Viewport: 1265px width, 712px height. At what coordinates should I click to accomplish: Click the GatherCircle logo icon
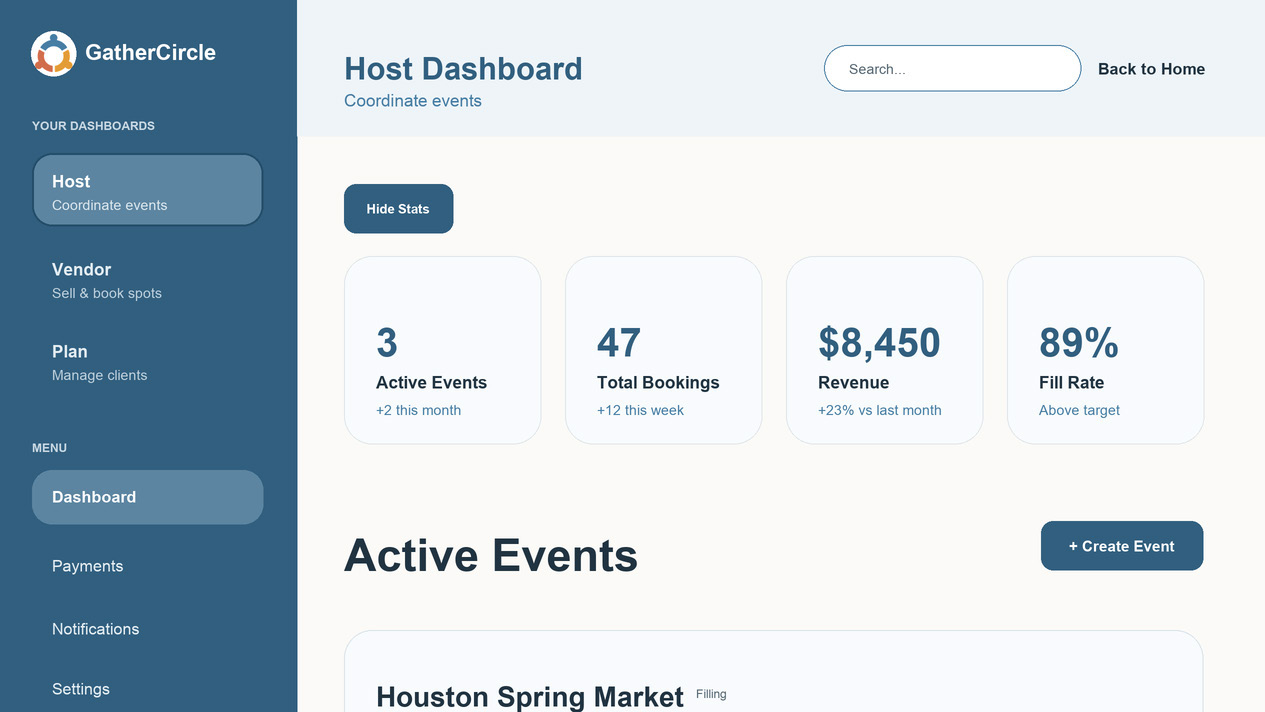click(x=53, y=53)
